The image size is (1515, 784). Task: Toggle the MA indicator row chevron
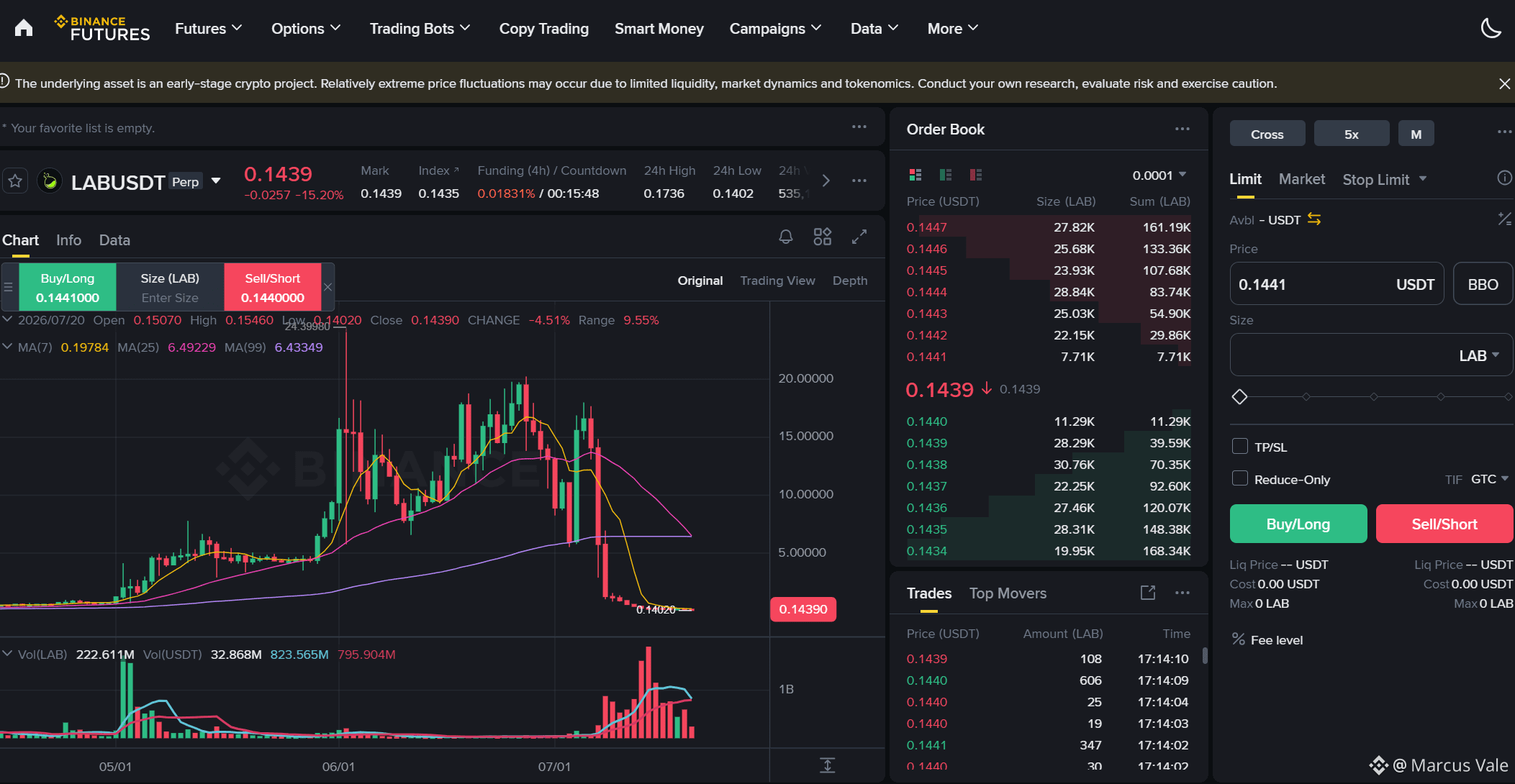[x=7, y=347]
